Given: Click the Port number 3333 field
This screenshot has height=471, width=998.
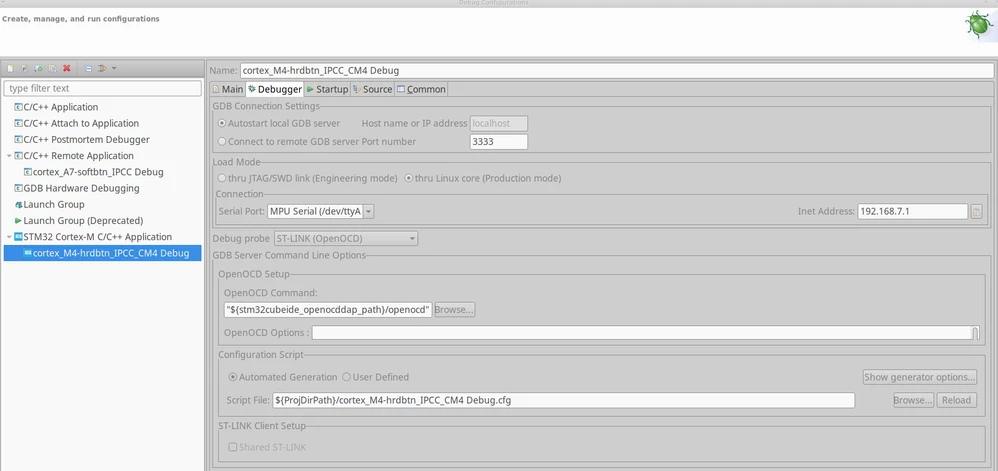Looking at the screenshot, I should pyautogui.click(x=499, y=142).
